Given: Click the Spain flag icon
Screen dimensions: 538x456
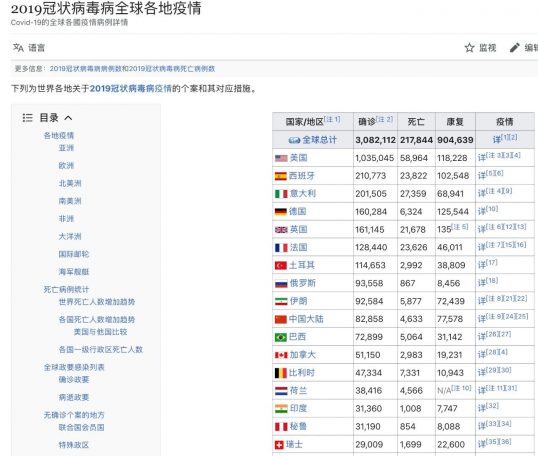Looking at the screenshot, I should tap(281, 176).
